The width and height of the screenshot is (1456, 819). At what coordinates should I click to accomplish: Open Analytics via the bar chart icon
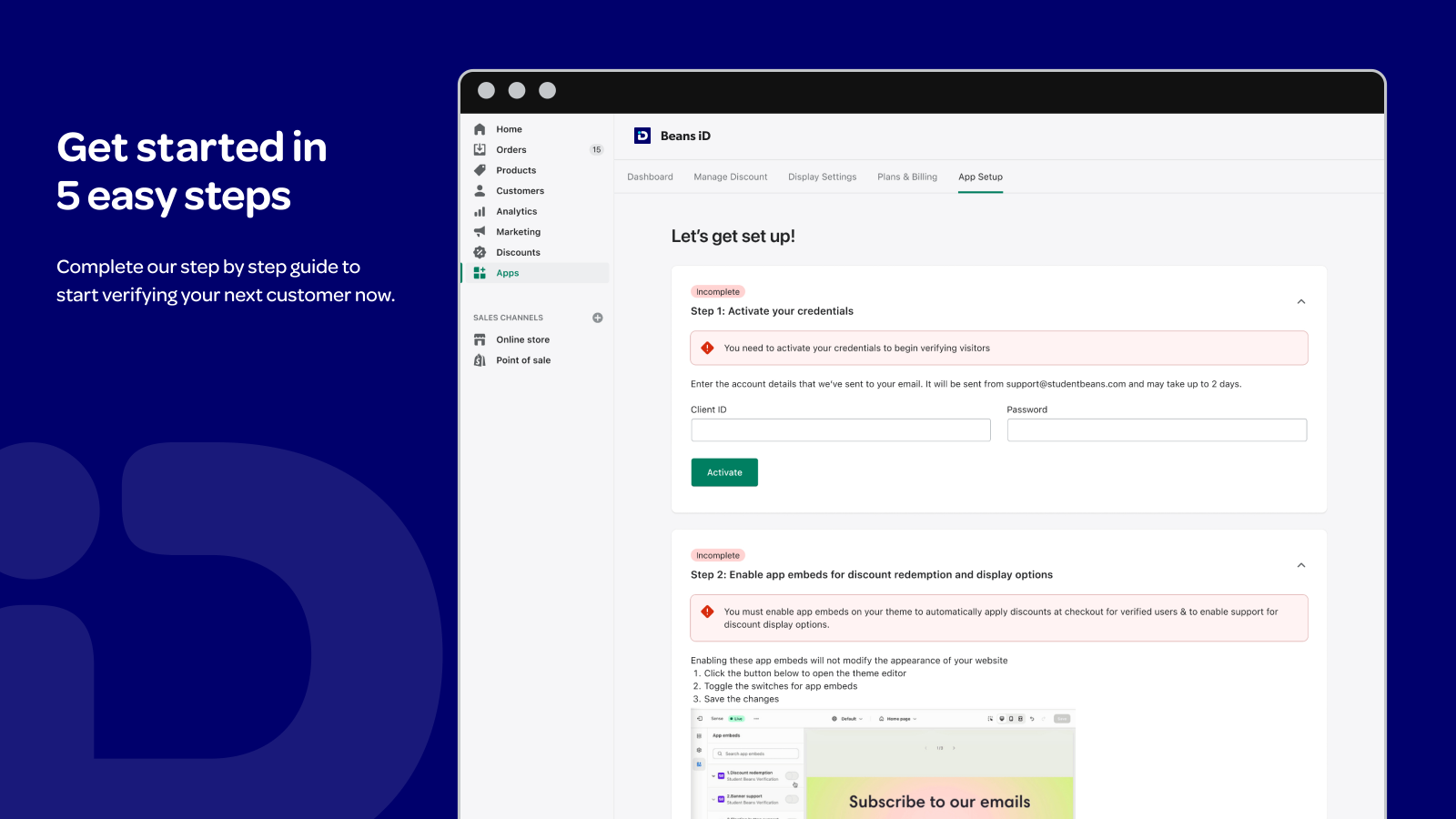[480, 211]
